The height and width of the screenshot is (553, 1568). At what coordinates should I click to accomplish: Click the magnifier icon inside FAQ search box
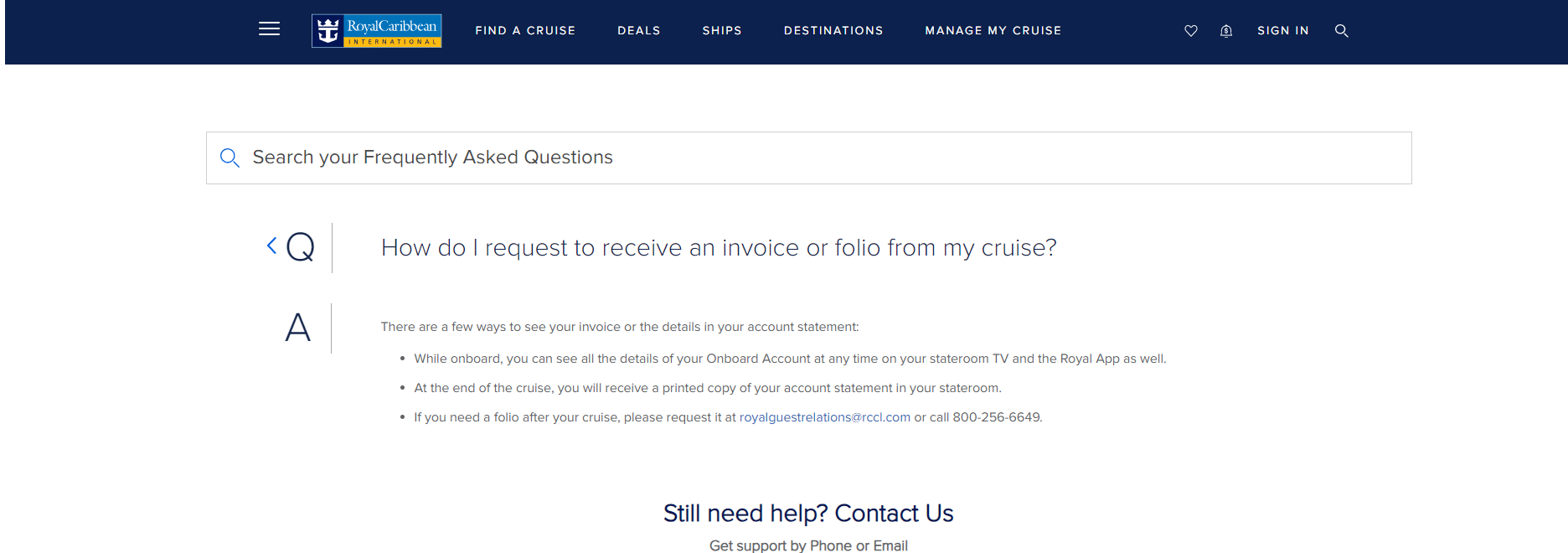click(230, 158)
